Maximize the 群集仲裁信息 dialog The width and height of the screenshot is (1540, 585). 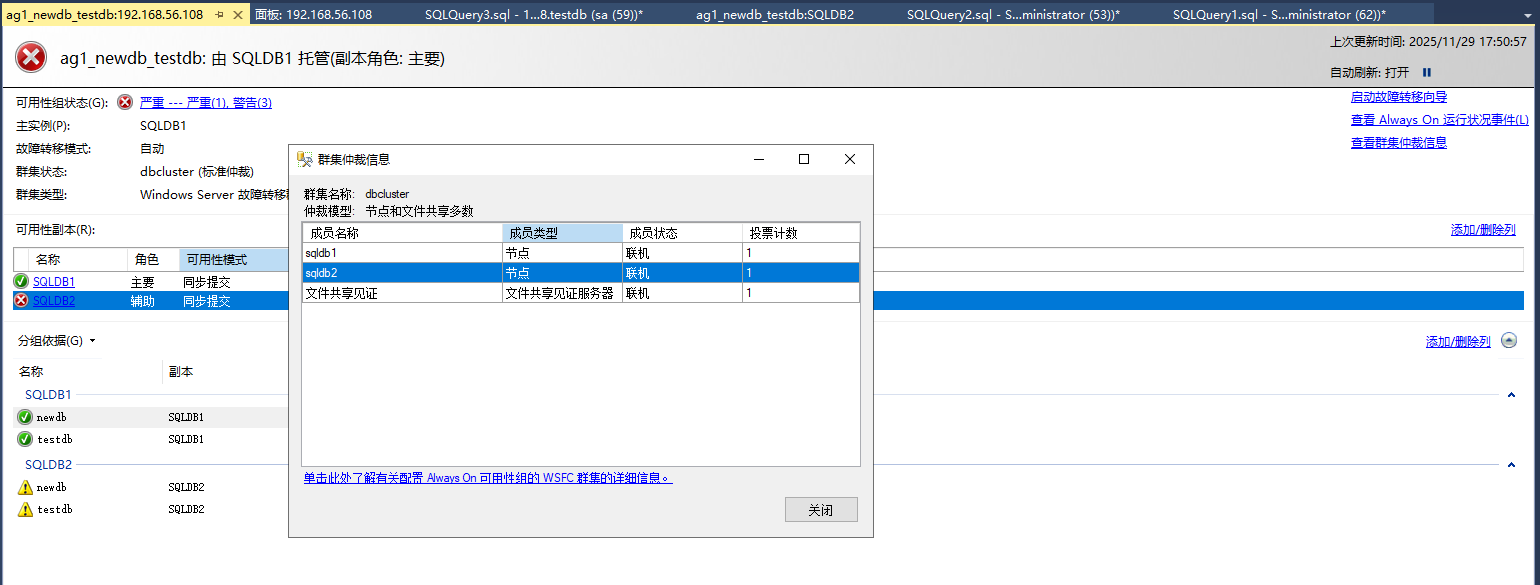(804, 159)
